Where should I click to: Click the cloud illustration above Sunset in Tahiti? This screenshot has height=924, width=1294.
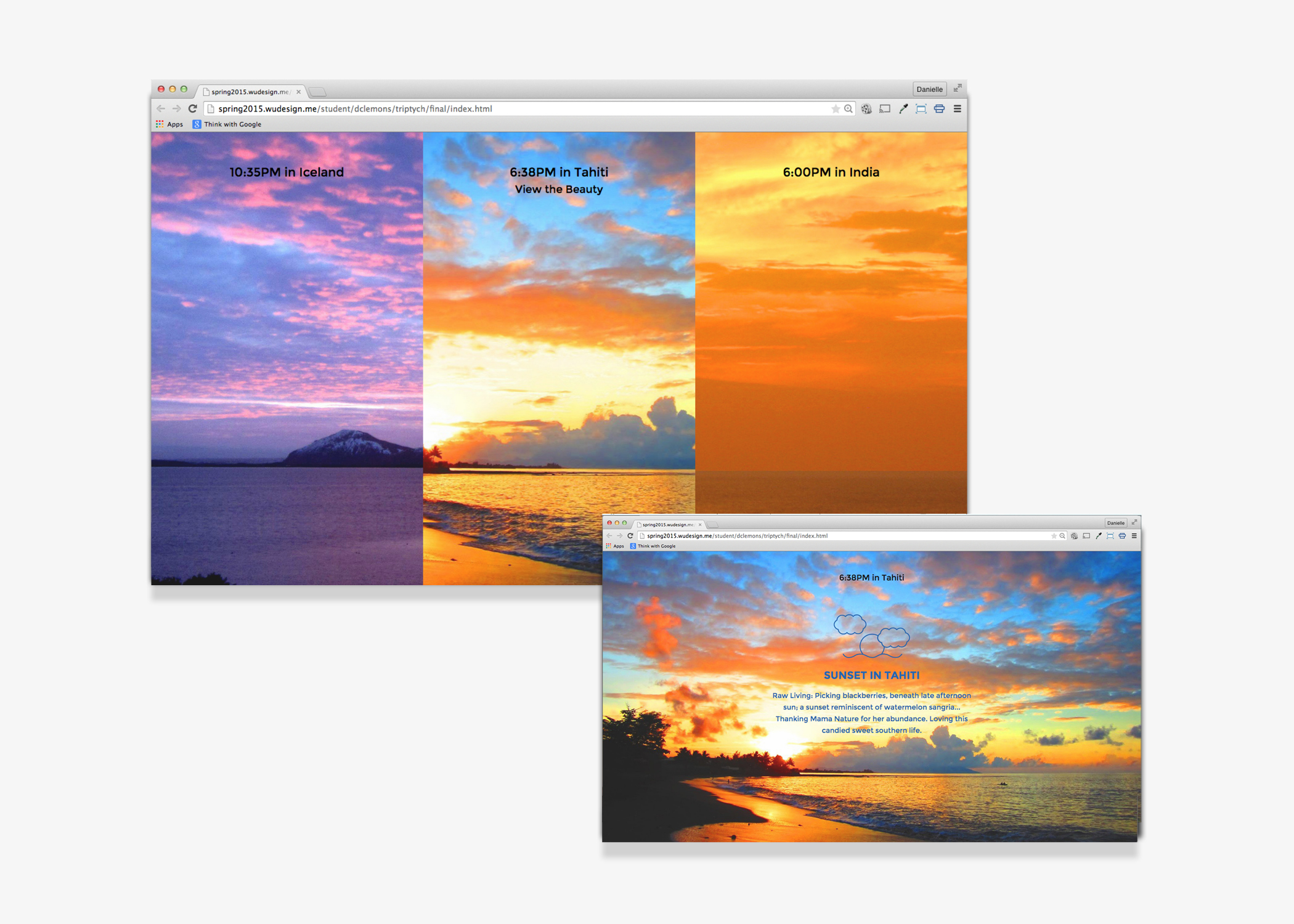871,636
